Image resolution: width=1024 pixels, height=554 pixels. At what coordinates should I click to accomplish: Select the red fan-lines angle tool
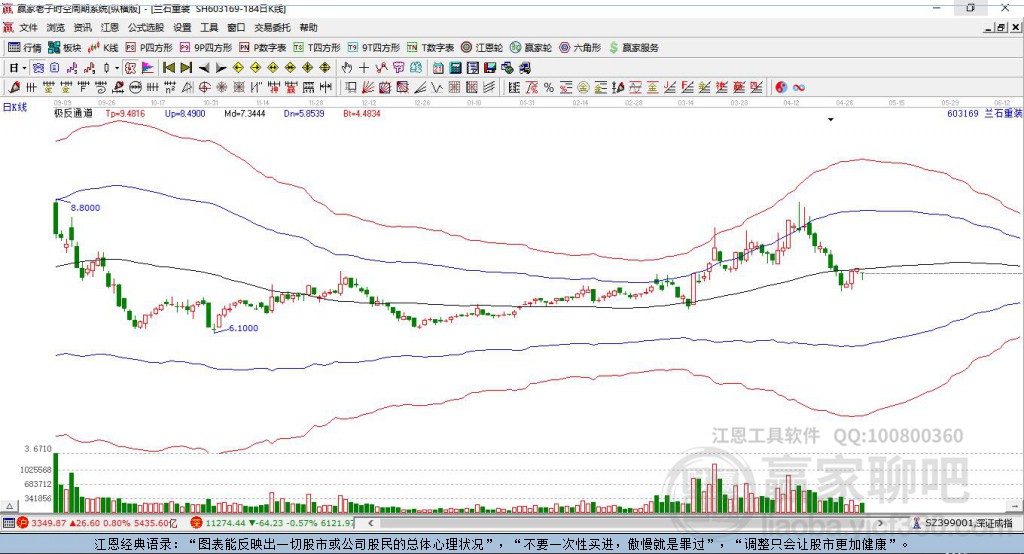pos(368,88)
